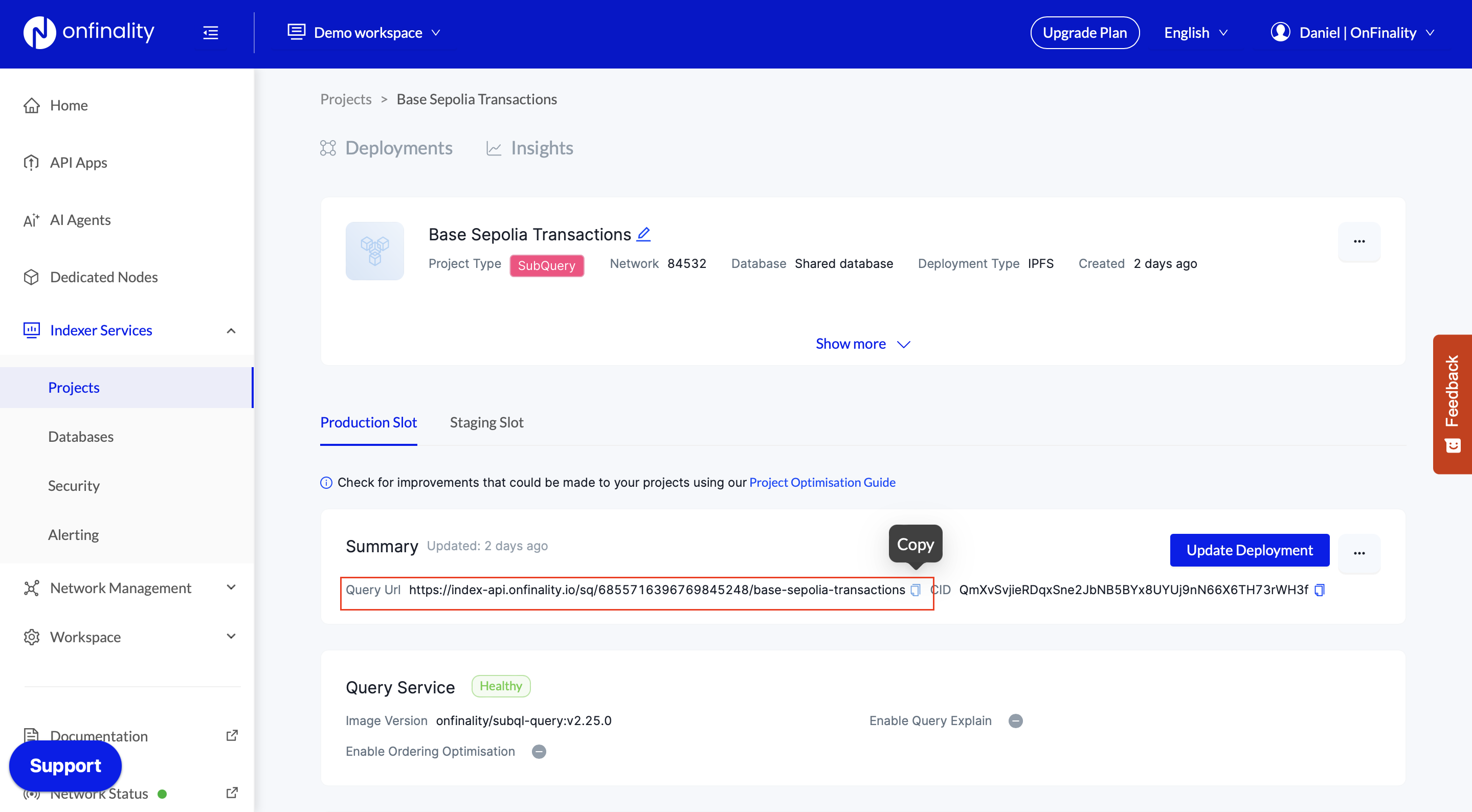Click the Update Deployment button

pyautogui.click(x=1249, y=550)
